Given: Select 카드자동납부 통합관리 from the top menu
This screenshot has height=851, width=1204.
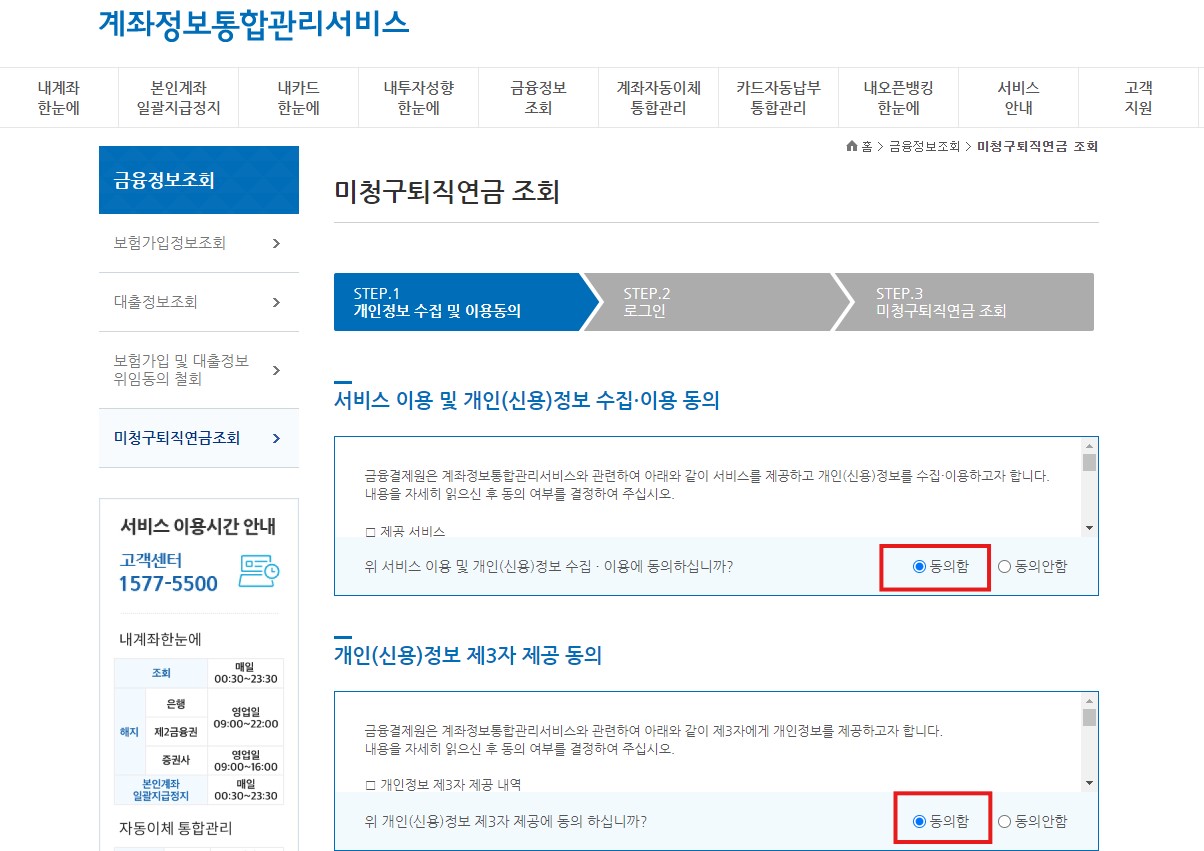Looking at the screenshot, I should pyautogui.click(x=777, y=97).
